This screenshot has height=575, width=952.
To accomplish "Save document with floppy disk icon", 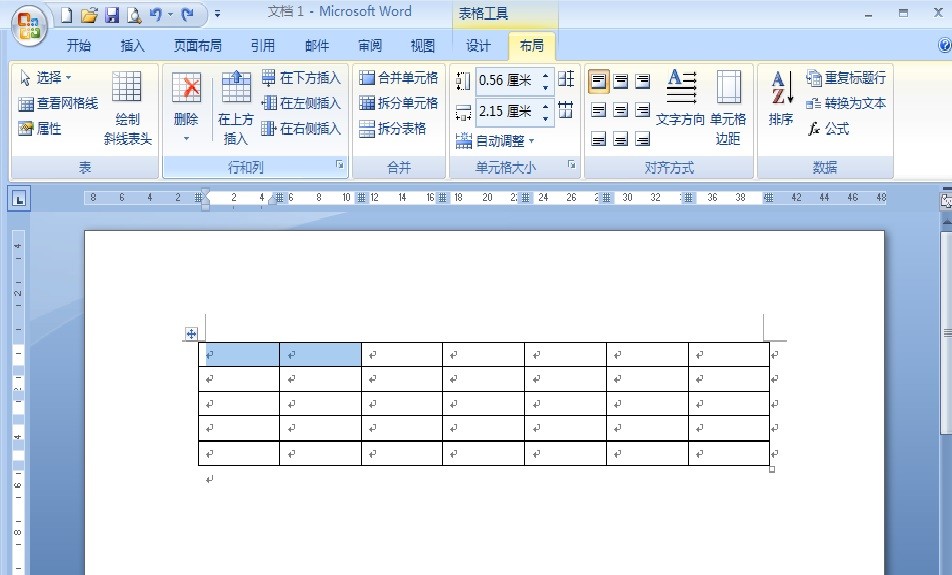I will tap(112, 15).
